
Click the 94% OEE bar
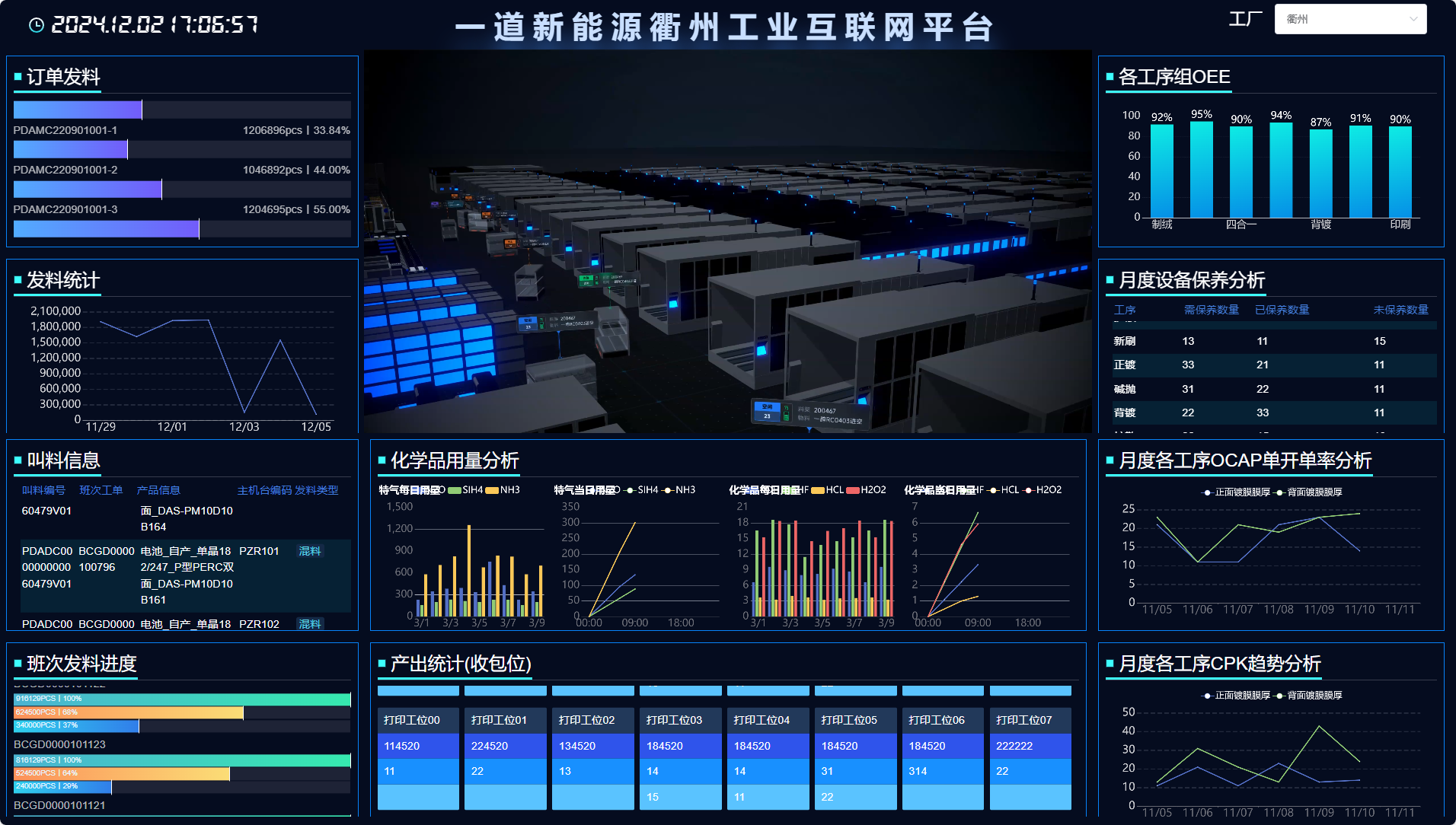1281,170
